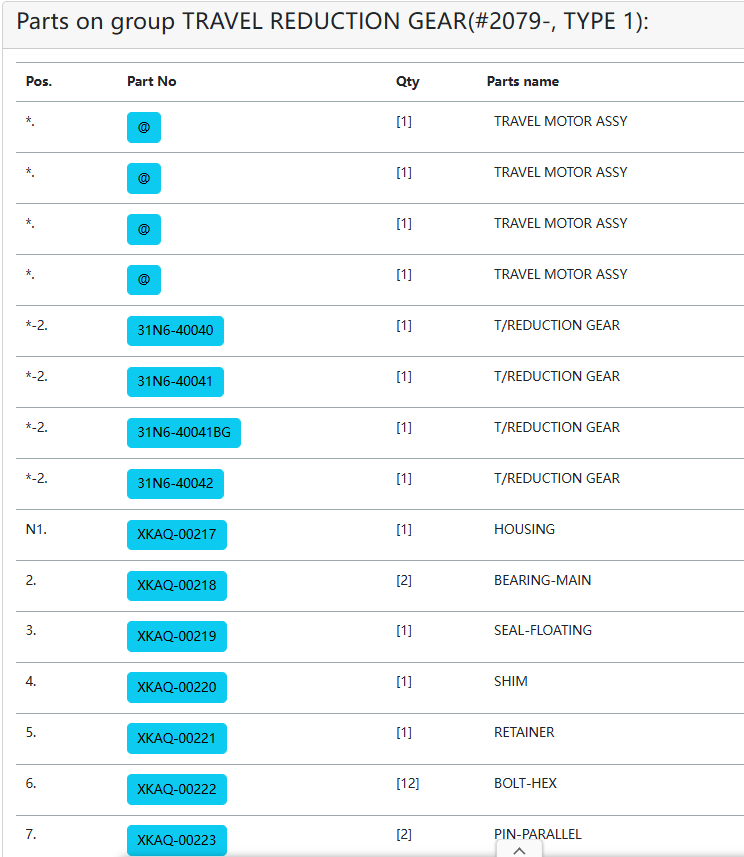Open the XKAQ-00218 bearing-main part
The width and height of the screenshot is (744, 857).
[177, 585]
